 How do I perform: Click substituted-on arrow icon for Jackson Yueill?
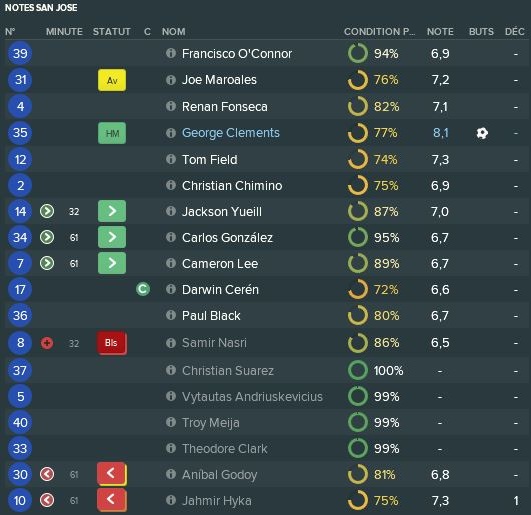click(x=47, y=211)
